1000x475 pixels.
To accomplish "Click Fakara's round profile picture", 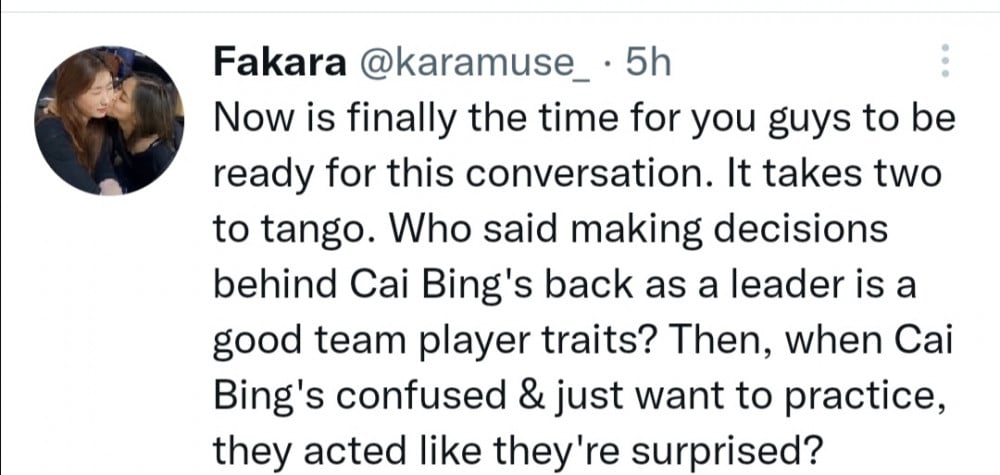I will pos(109,120).
